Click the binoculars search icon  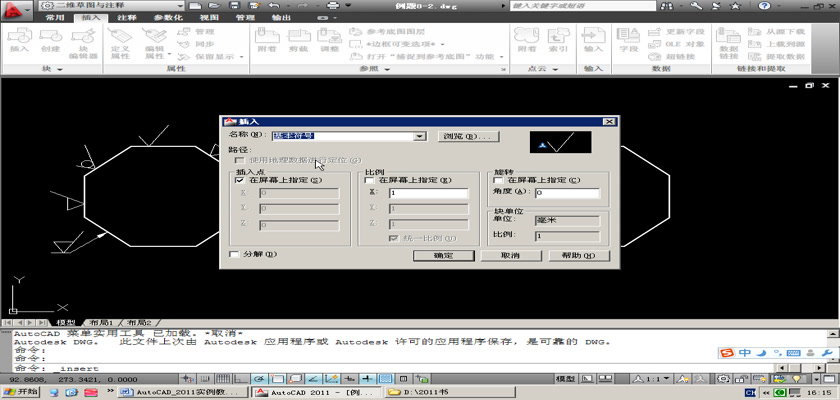click(x=668, y=6)
